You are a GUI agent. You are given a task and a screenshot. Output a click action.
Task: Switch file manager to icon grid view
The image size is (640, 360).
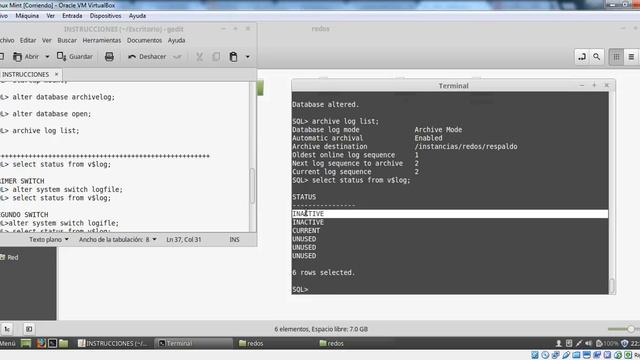pyautogui.click(x=616, y=57)
